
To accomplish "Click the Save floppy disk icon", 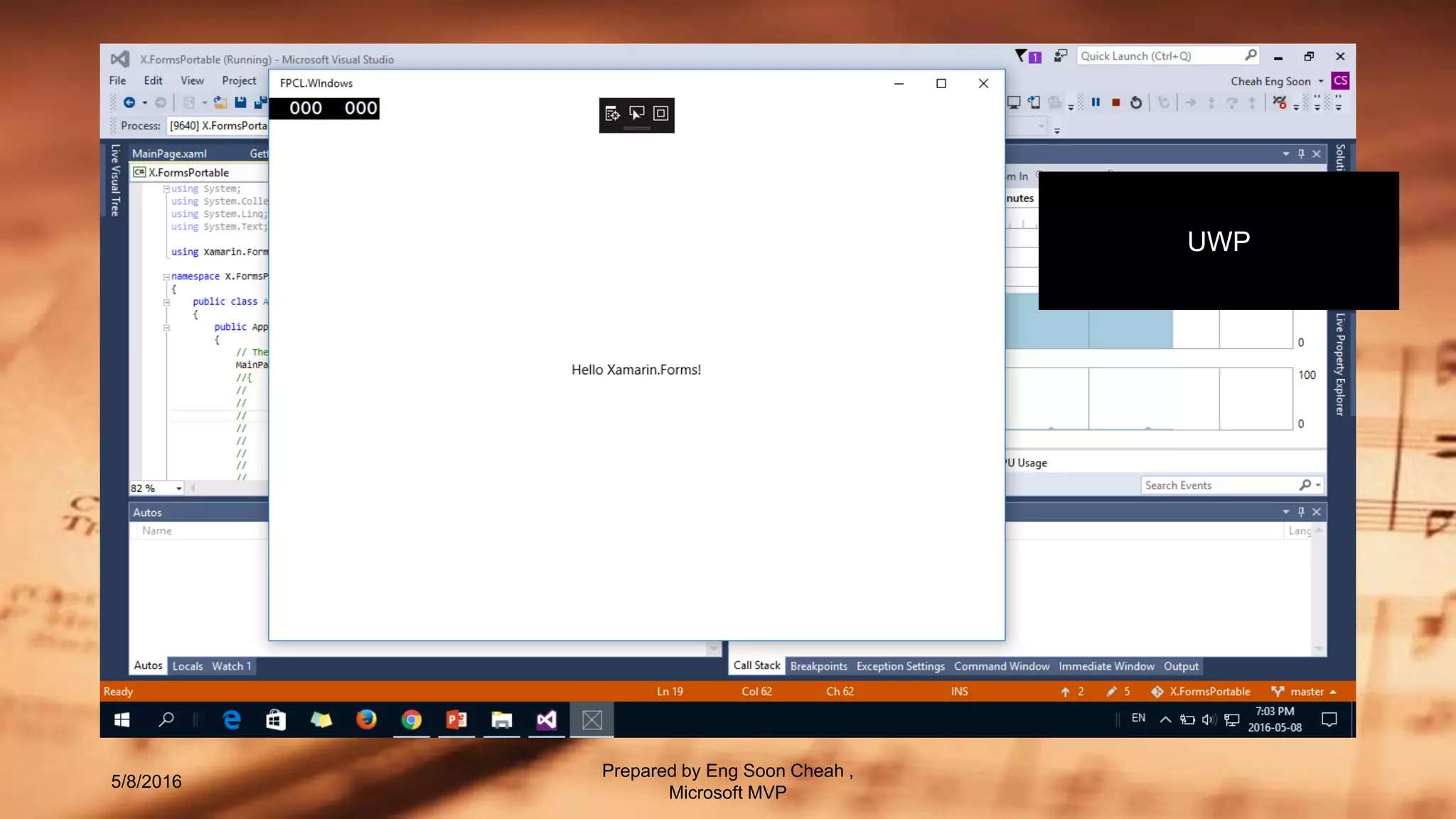I will [240, 103].
